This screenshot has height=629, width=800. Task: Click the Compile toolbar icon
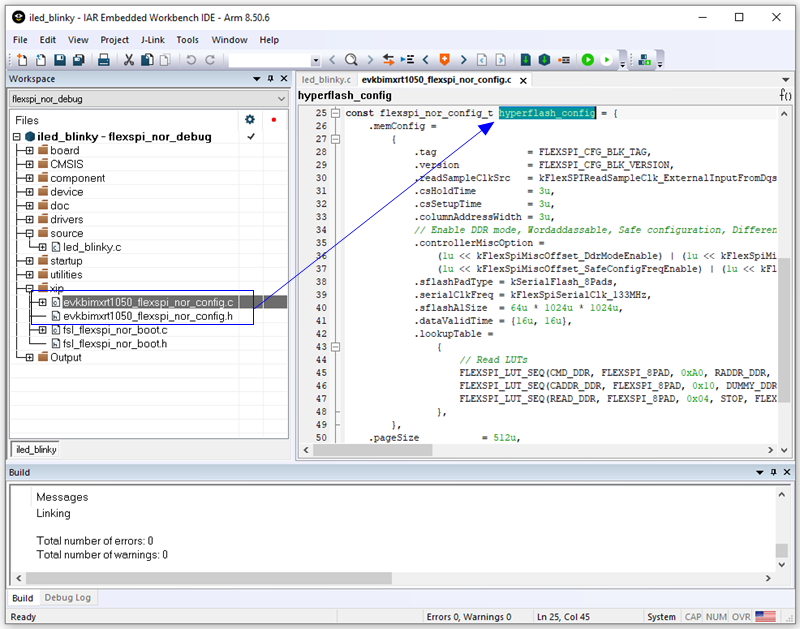(527, 60)
